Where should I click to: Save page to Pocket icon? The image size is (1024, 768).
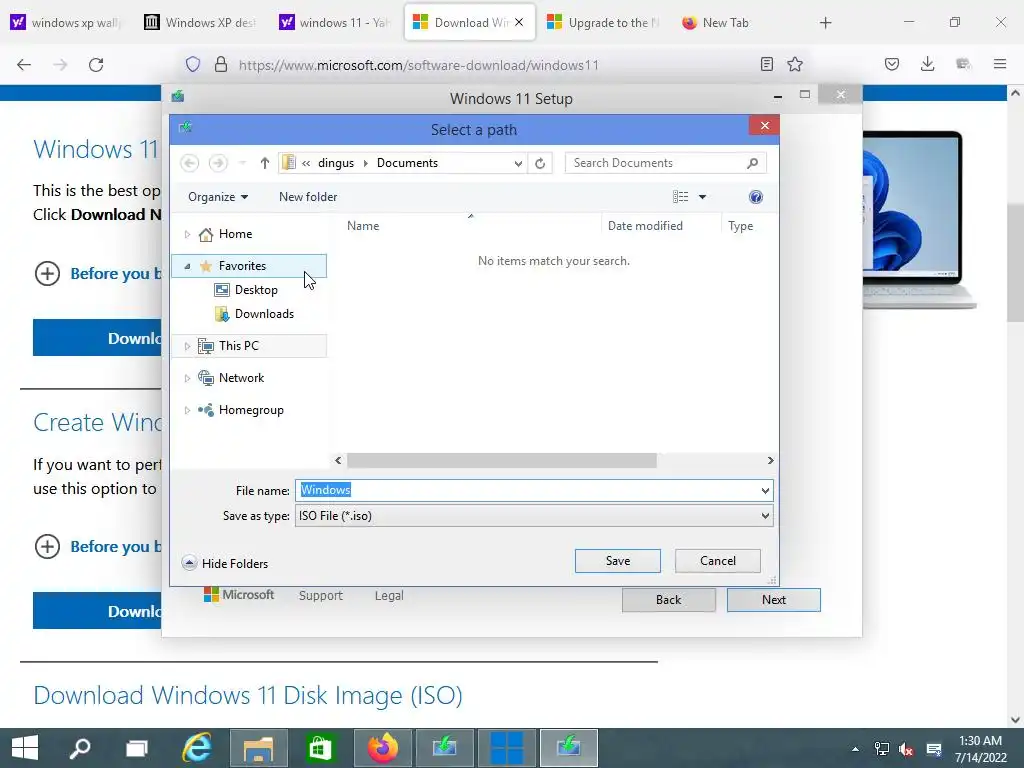[x=892, y=64]
